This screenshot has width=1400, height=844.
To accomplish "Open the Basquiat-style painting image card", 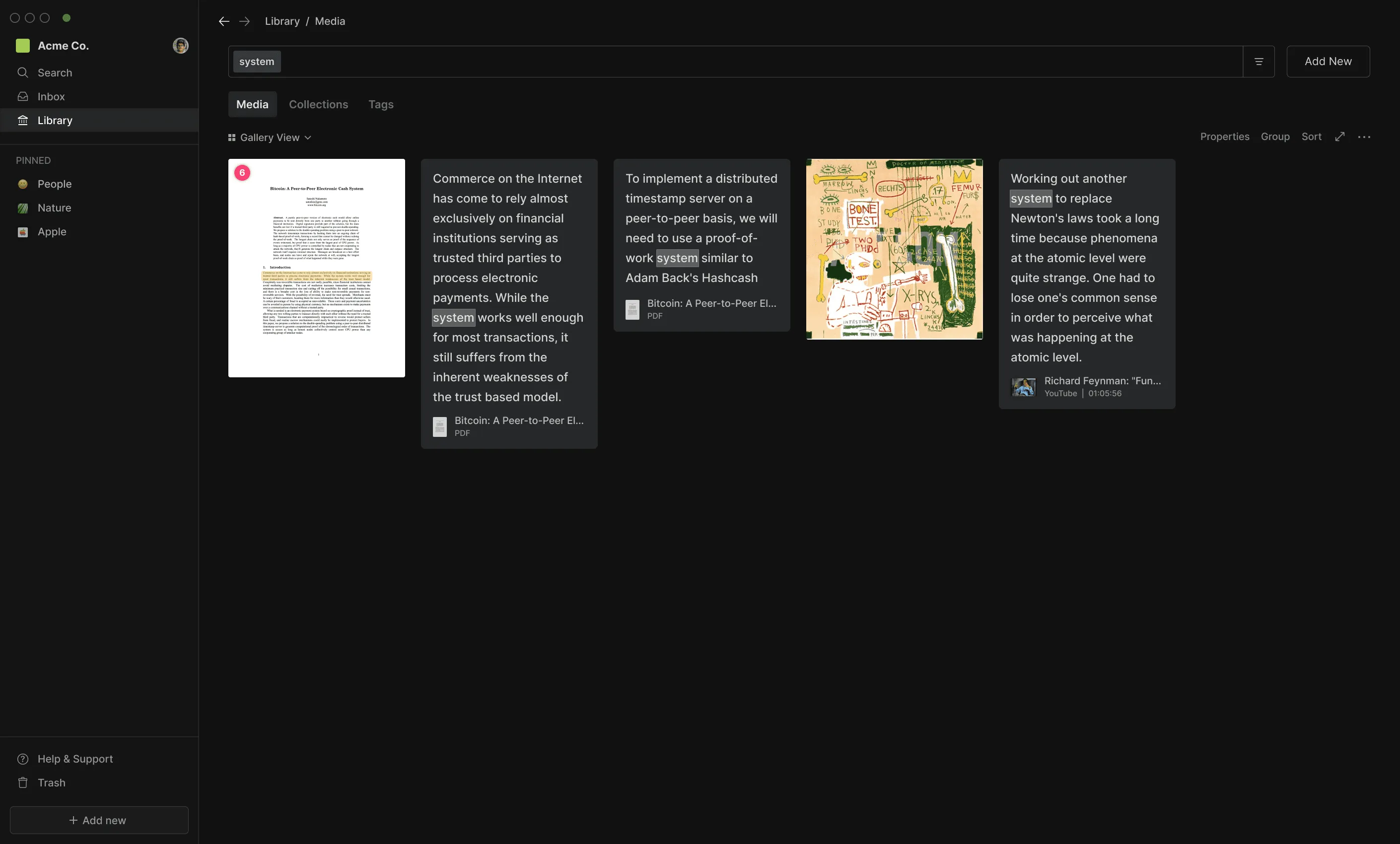I will click(894, 250).
